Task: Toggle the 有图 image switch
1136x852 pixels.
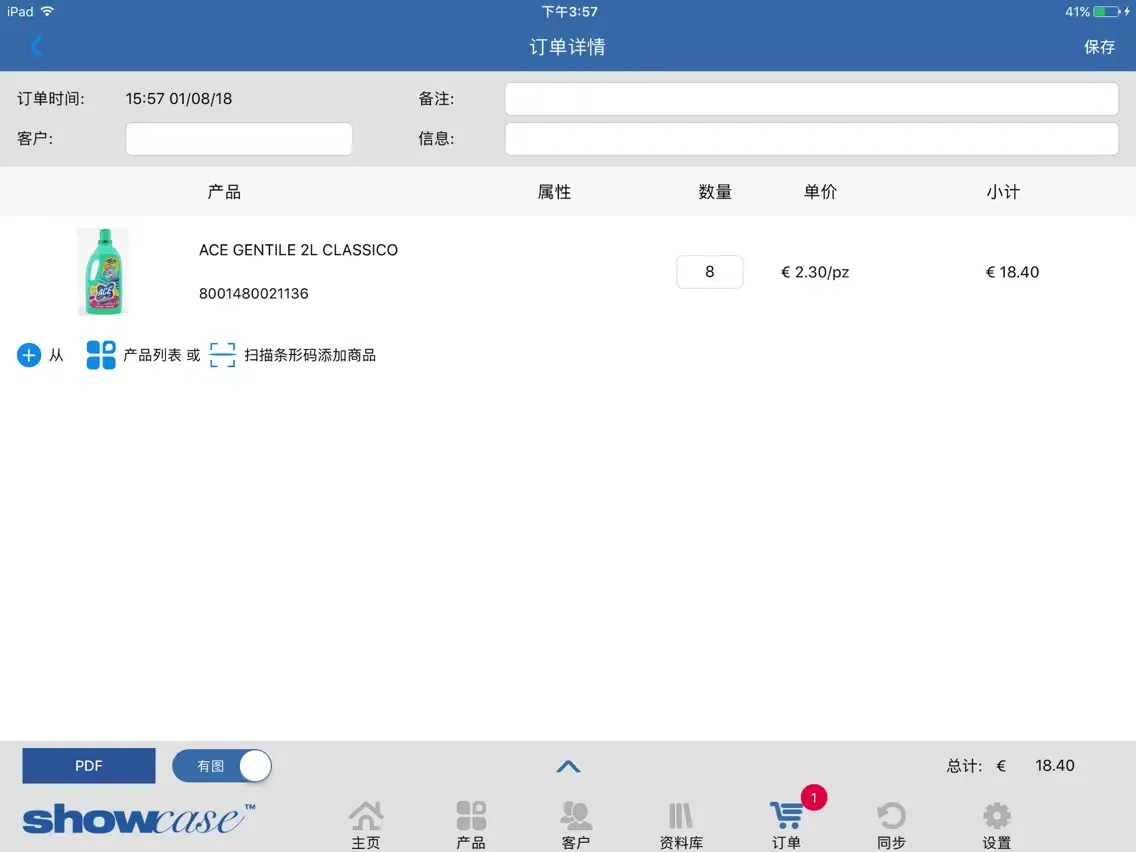Action: click(x=222, y=766)
